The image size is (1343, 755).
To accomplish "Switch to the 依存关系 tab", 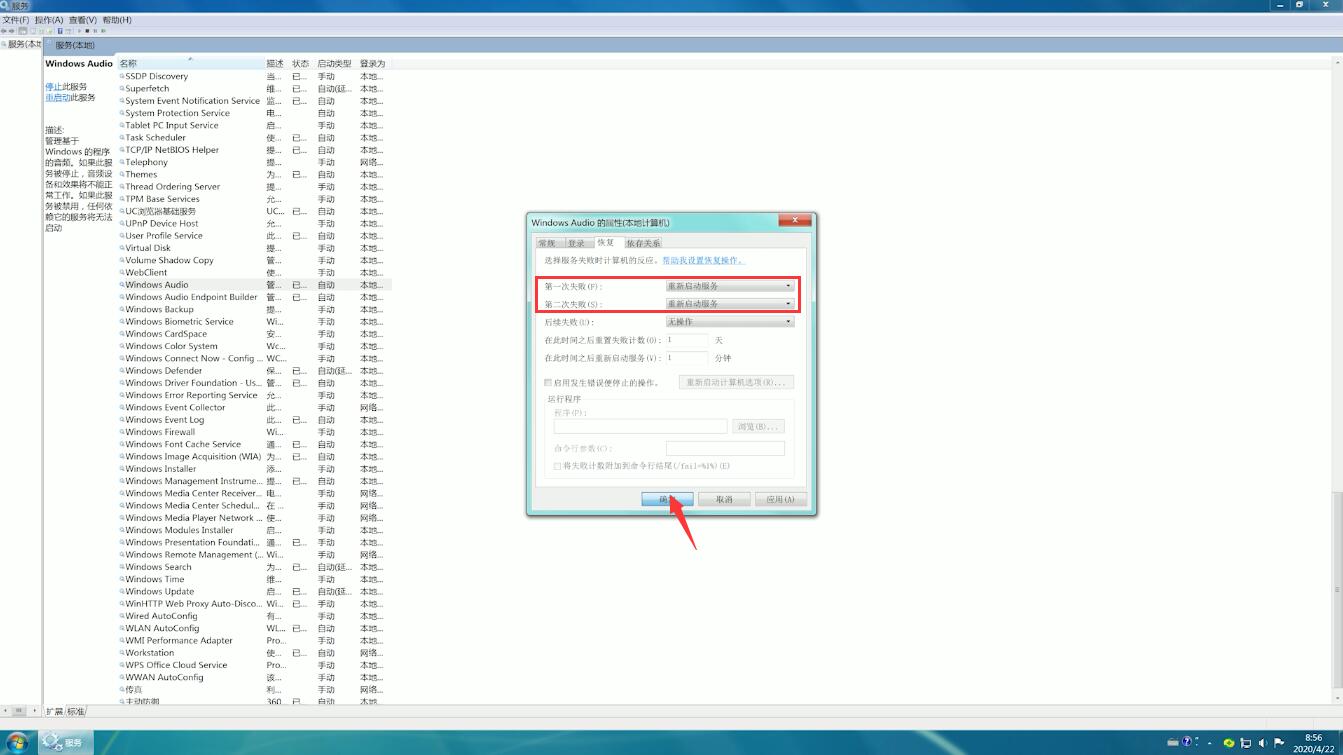I will pos(643,243).
